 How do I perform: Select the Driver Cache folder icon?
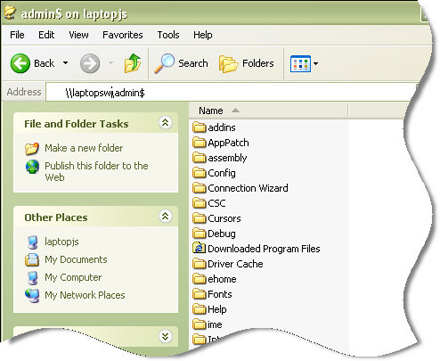click(199, 264)
